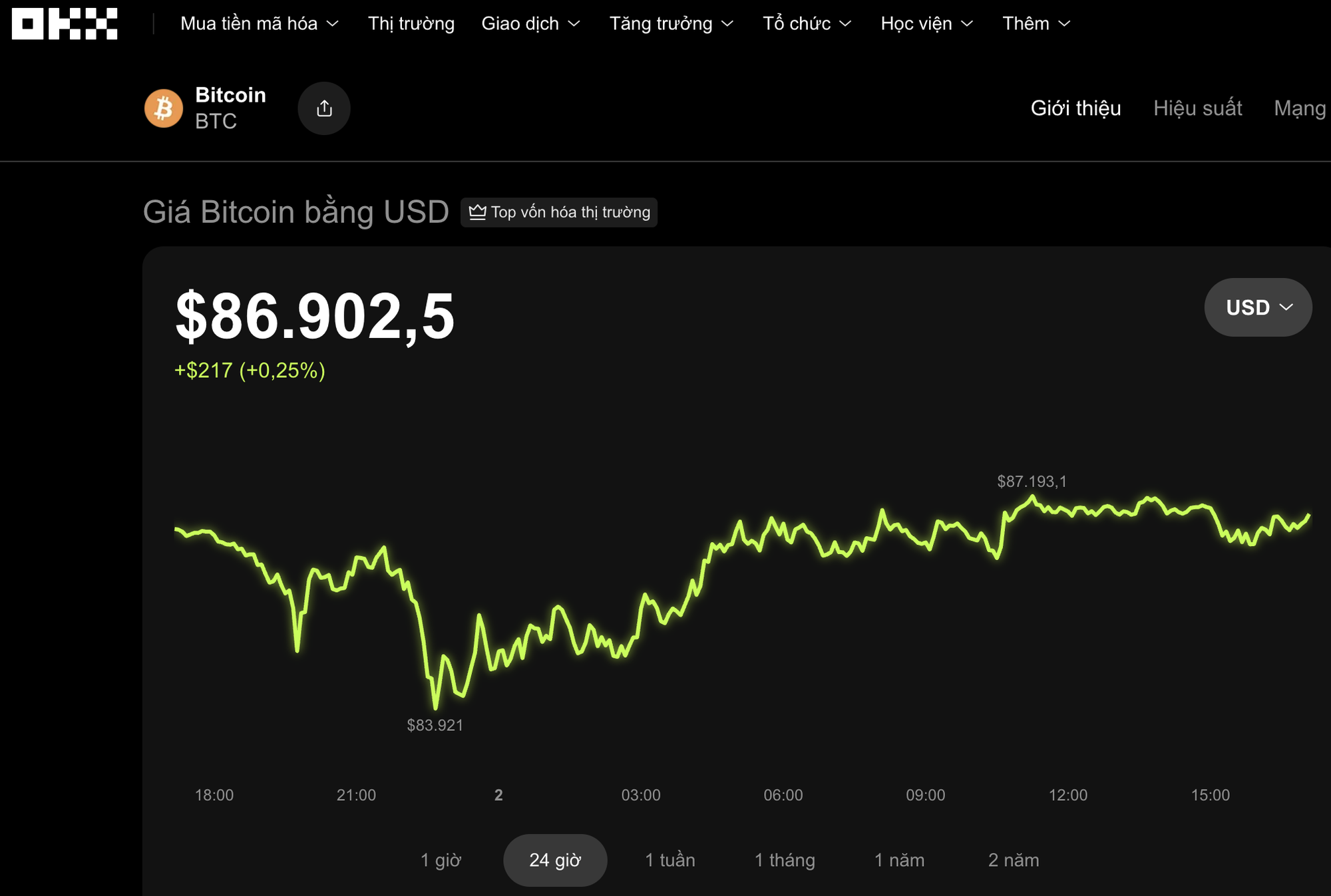Viewport: 1331px width, 896px height.
Task: Click the Bitcoin coin icon
Action: (x=164, y=108)
